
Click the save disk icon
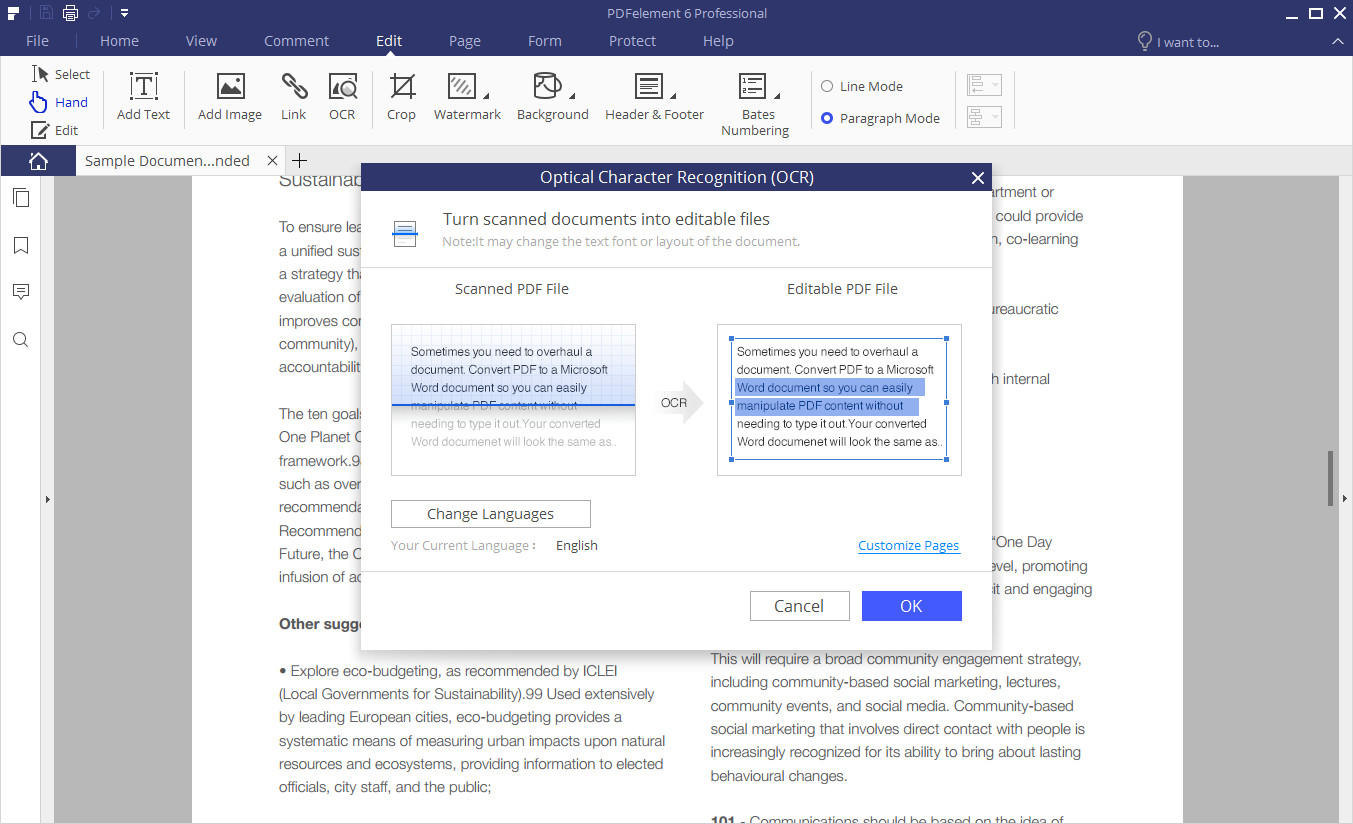[46, 13]
